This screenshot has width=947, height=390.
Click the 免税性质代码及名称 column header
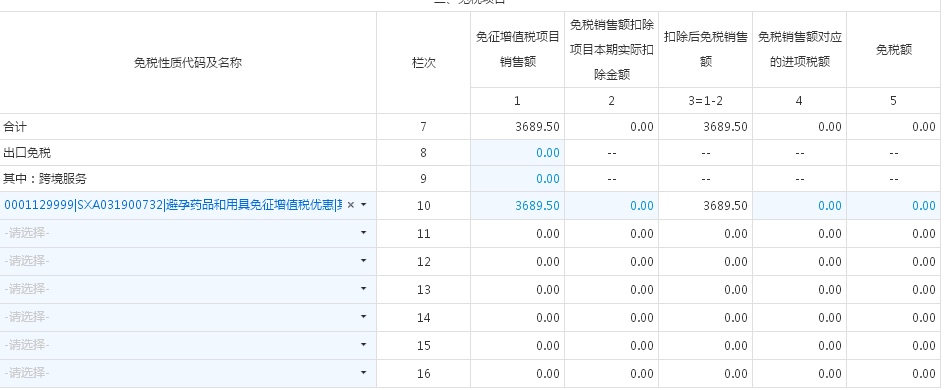coord(188,63)
